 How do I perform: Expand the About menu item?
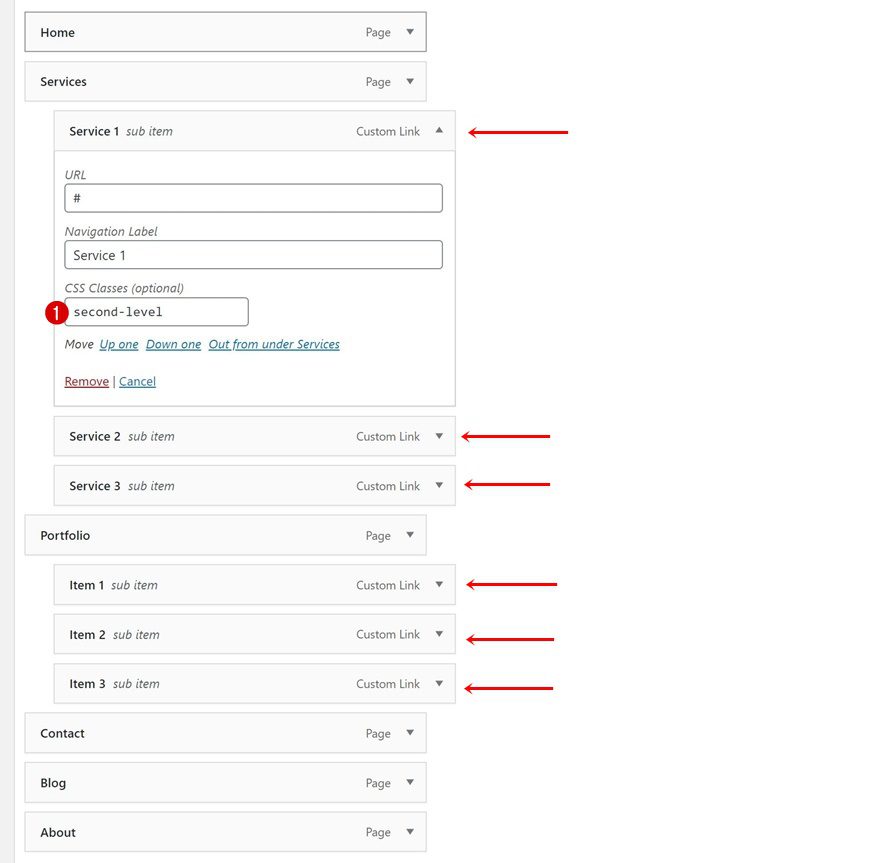[x=410, y=832]
